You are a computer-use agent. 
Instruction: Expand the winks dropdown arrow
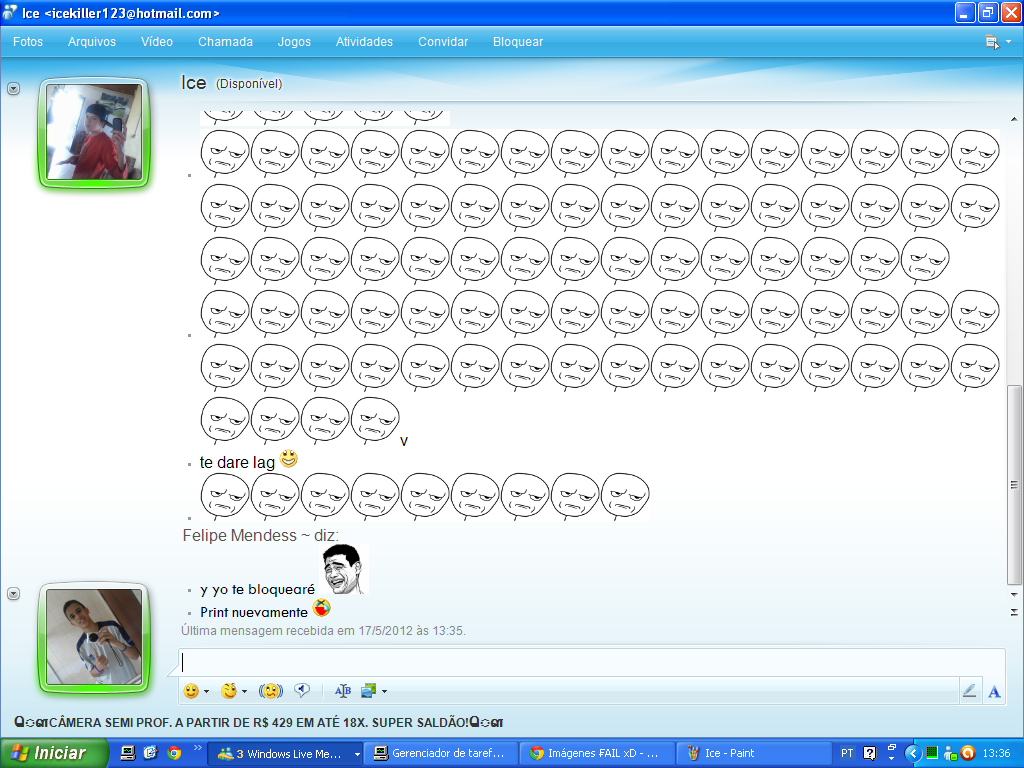[245, 691]
